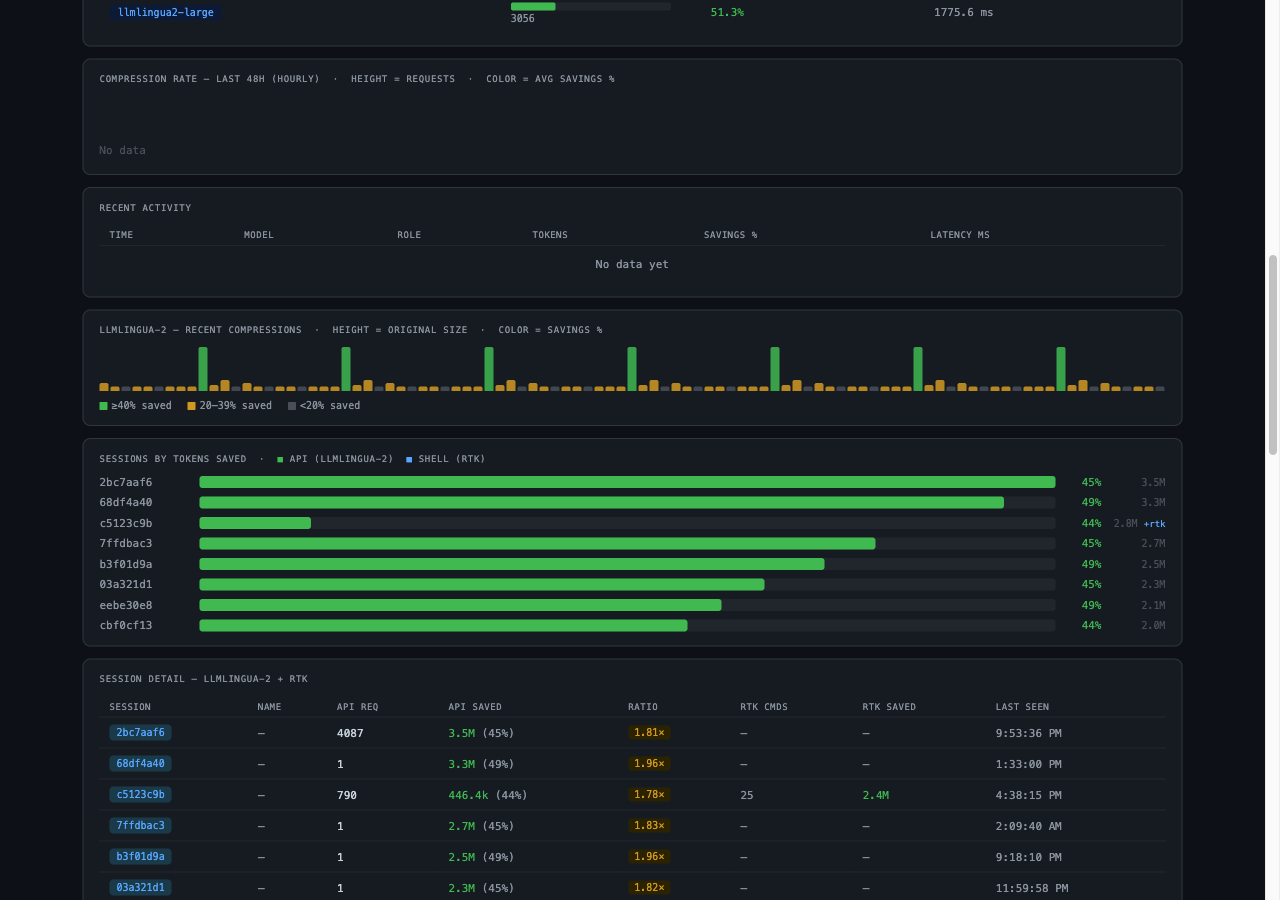The height and width of the screenshot is (900, 1280).
Task: Click the 25 RTK commands value
Action: point(747,795)
